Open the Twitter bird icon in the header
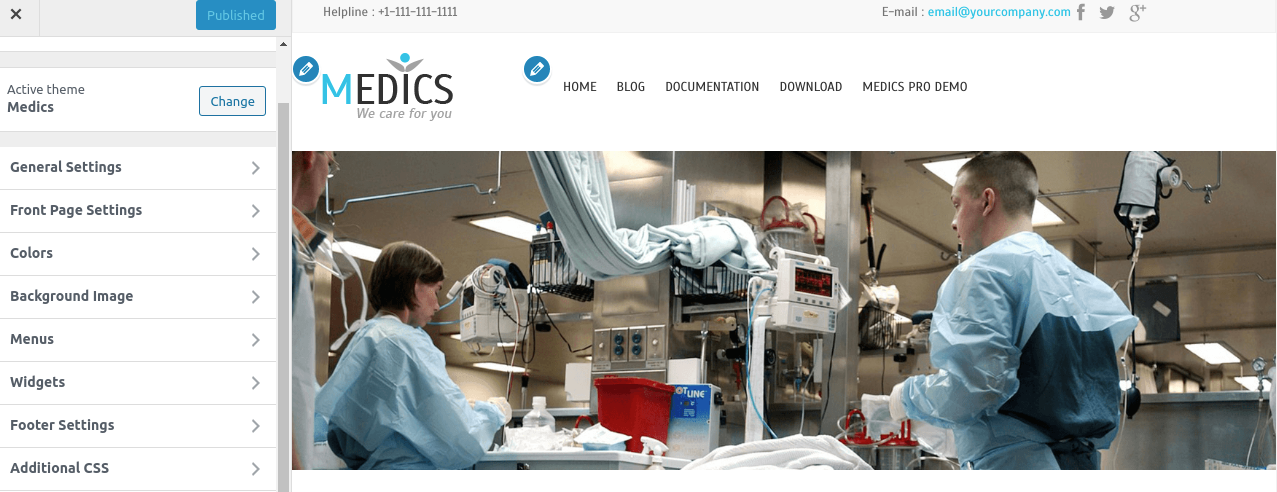 (1107, 13)
